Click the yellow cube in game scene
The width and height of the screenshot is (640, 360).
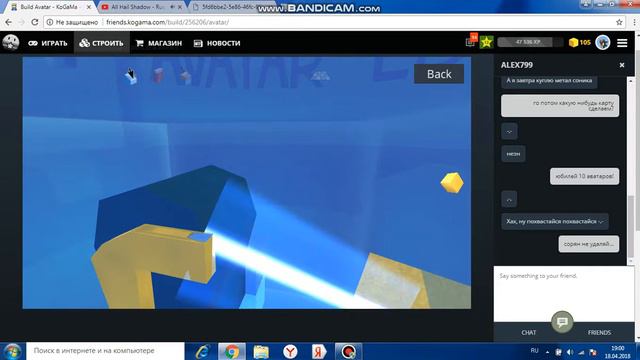pos(452,182)
